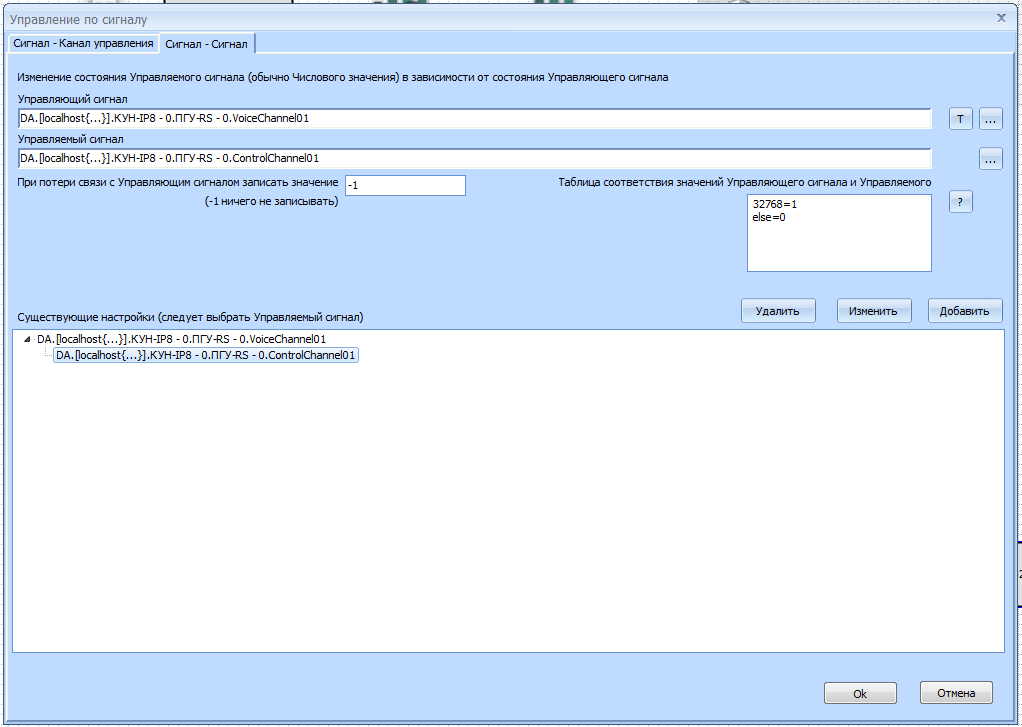
Task: Select the Сигнал - Сигнал tab
Action: click(207, 43)
